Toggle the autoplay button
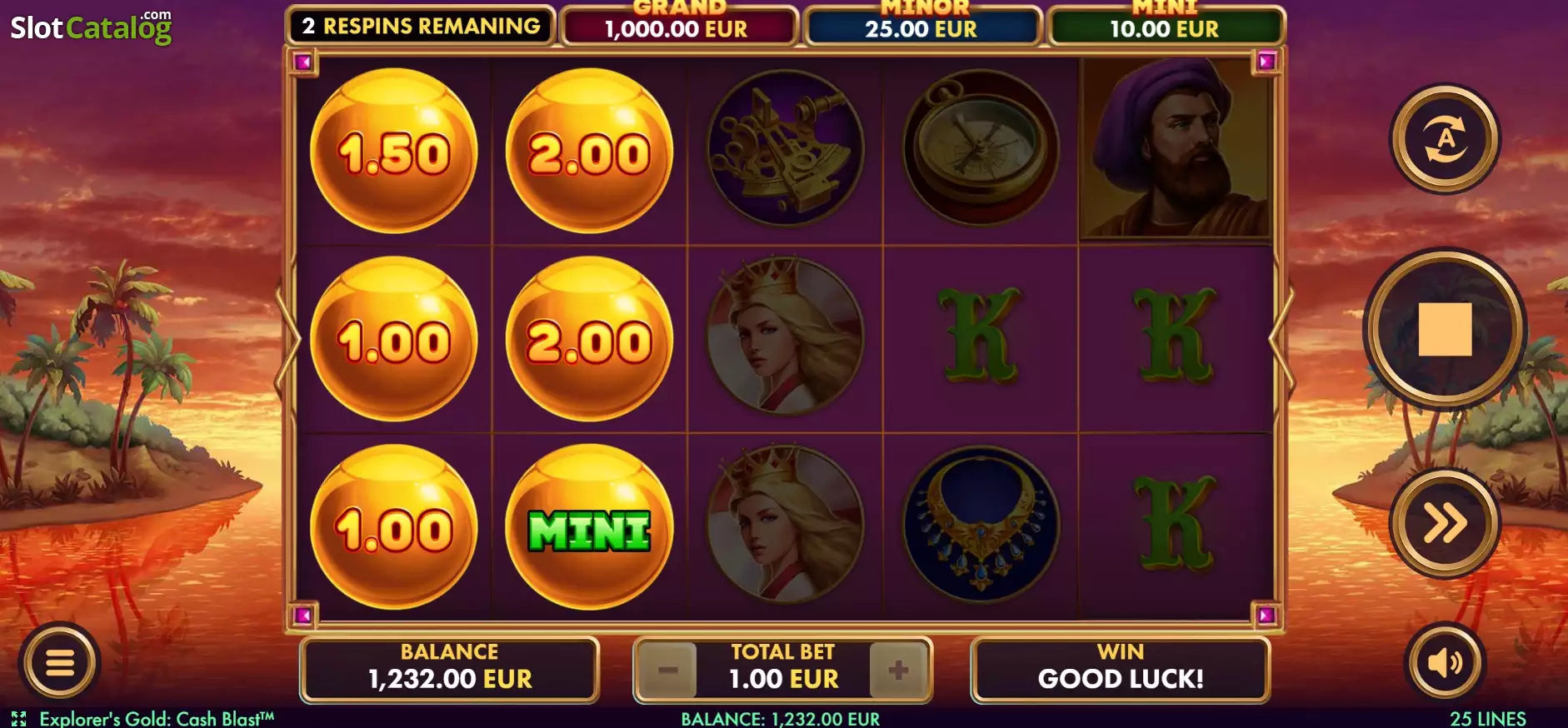The image size is (1568, 728). pyautogui.click(x=1445, y=138)
